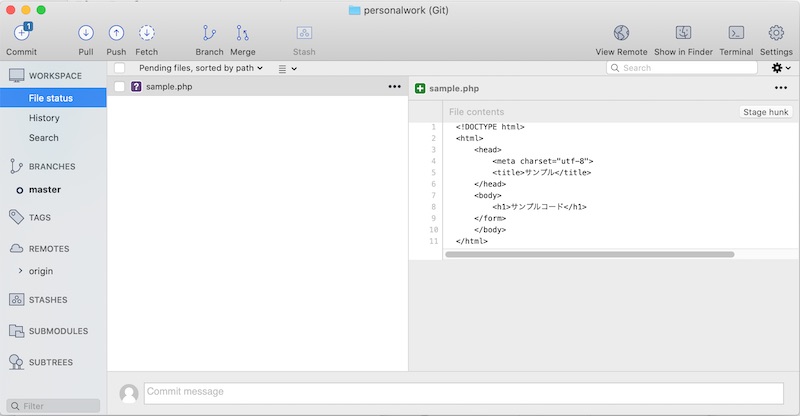Click the SUBMODULES section label

point(58,331)
